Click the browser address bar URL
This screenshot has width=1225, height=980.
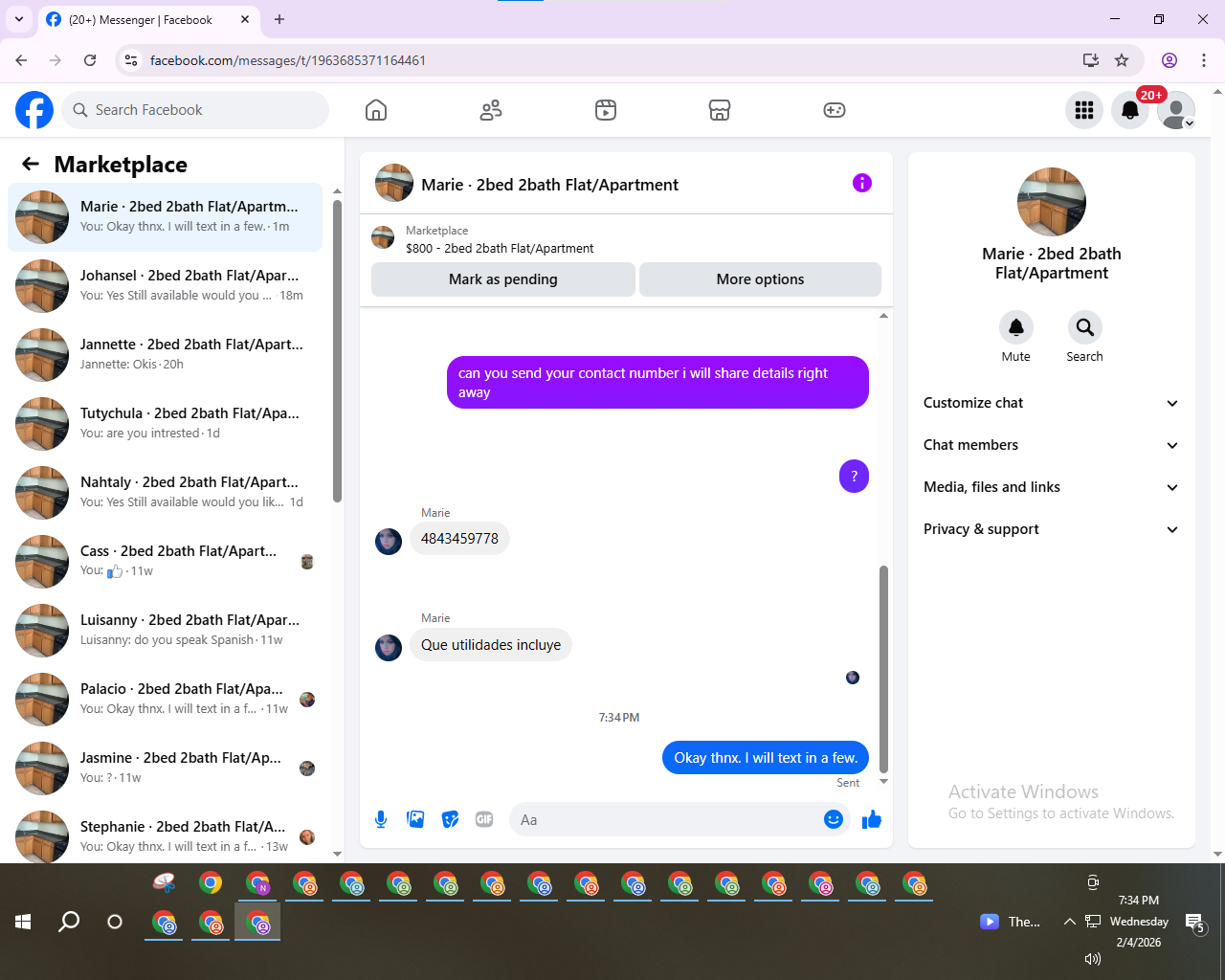pos(288,60)
